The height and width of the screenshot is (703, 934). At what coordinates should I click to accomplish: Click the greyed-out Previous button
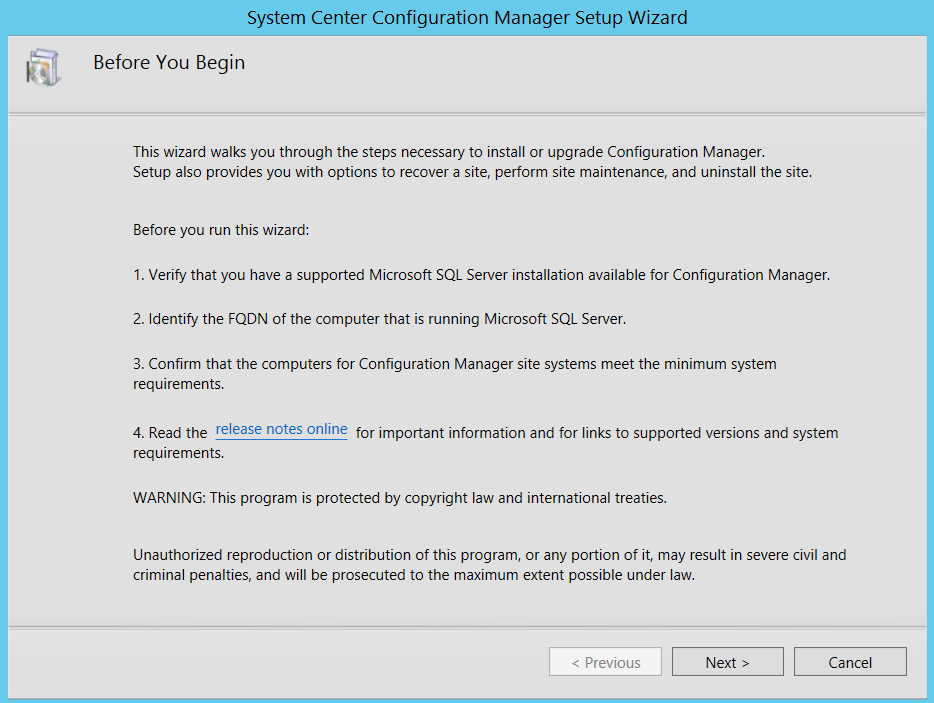[605, 662]
